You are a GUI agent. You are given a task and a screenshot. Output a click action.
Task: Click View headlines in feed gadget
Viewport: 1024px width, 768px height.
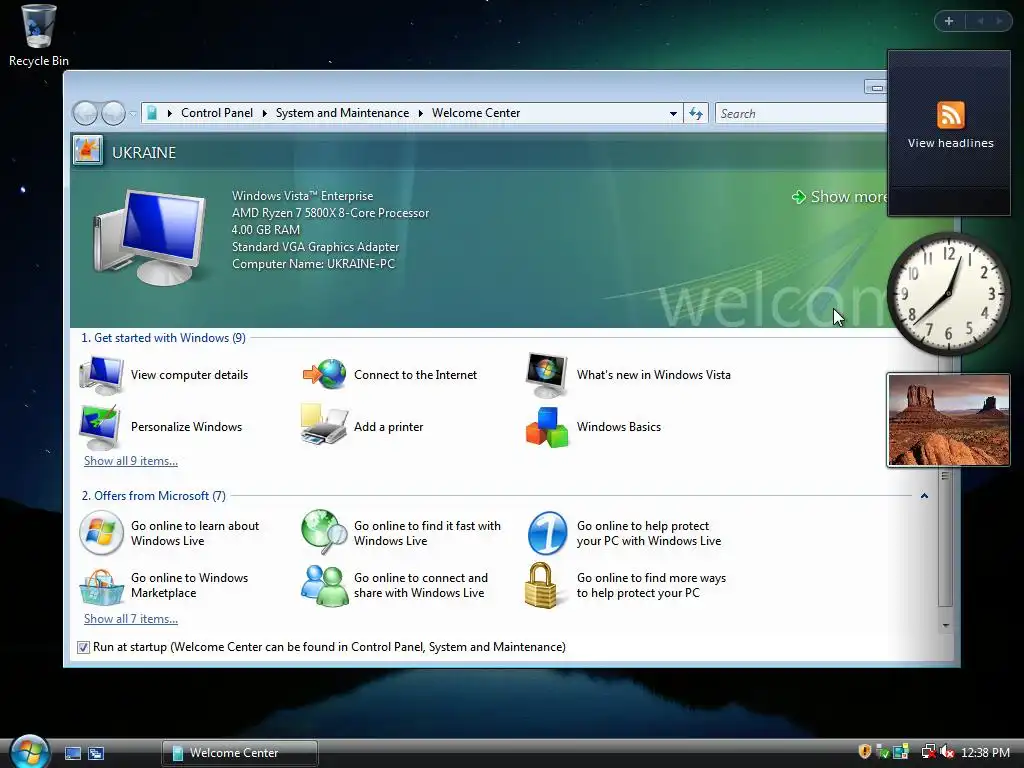pyautogui.click(x=950, y=143)
